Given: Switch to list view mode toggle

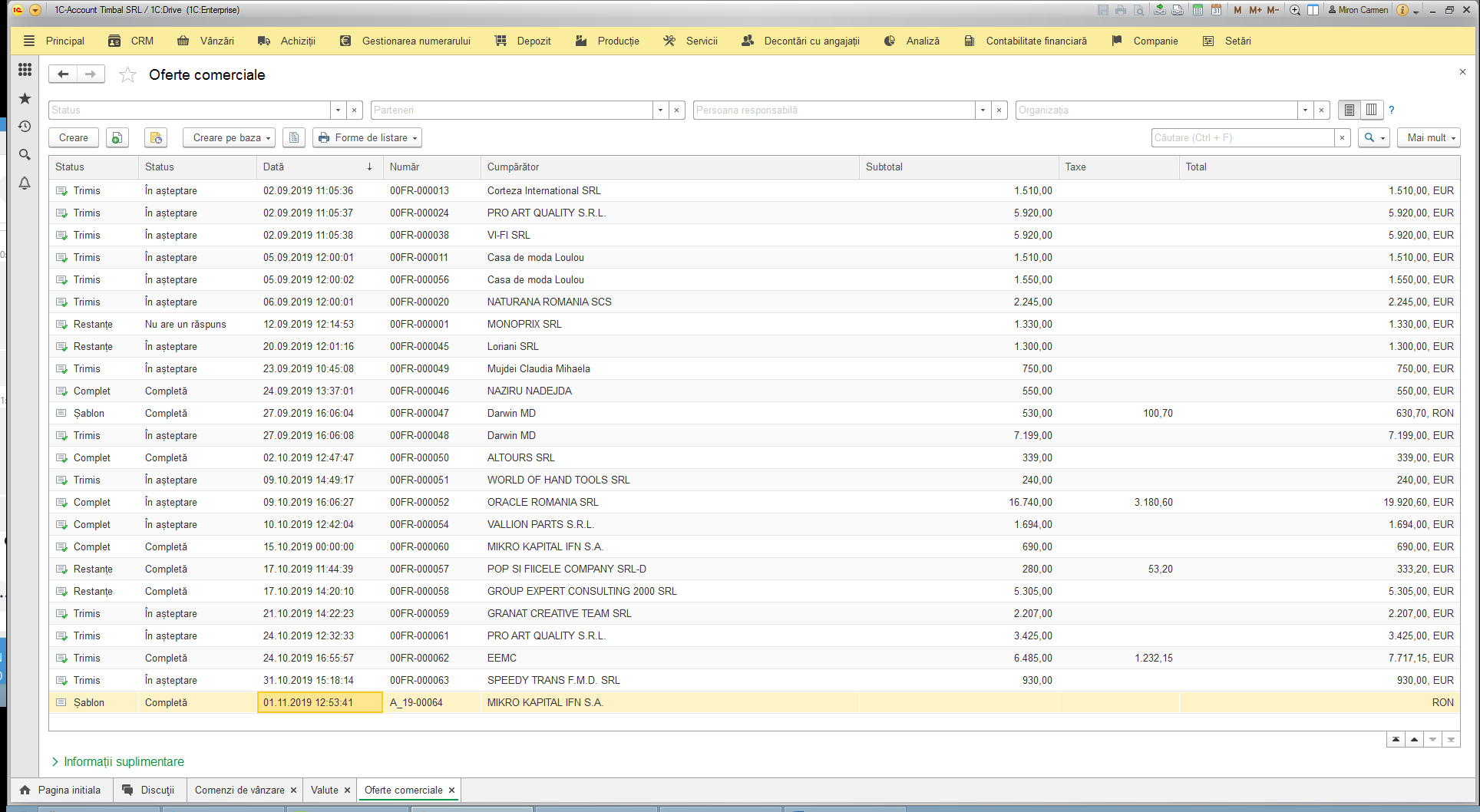Looking at the screenshot, I should 1349,110.
